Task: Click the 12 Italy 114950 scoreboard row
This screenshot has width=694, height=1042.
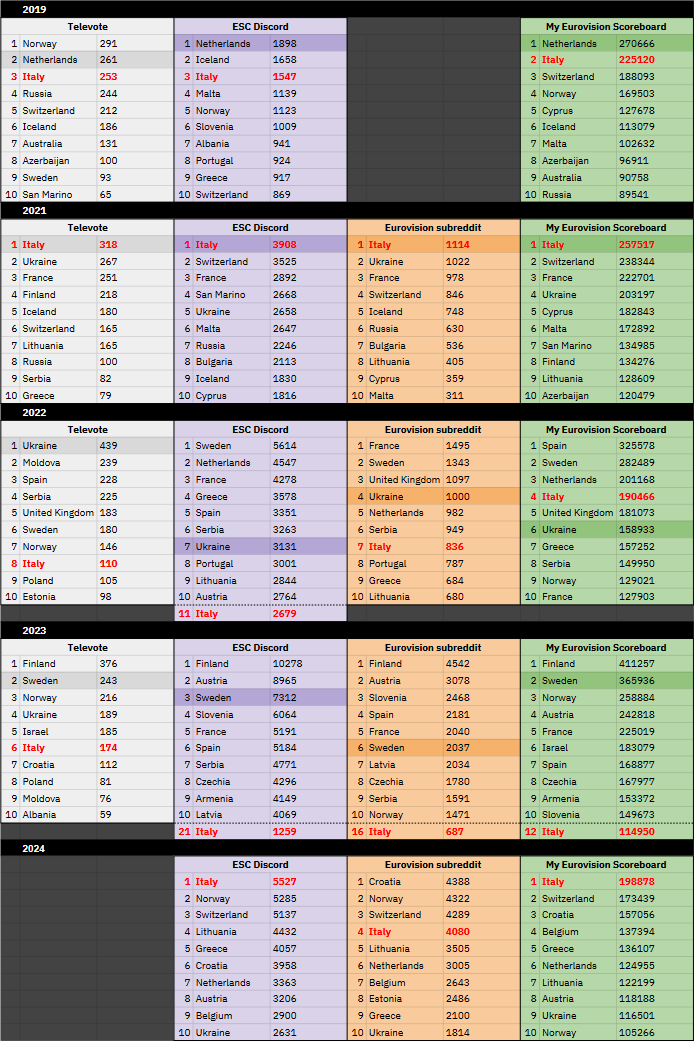Action: [x=607, y=832]
